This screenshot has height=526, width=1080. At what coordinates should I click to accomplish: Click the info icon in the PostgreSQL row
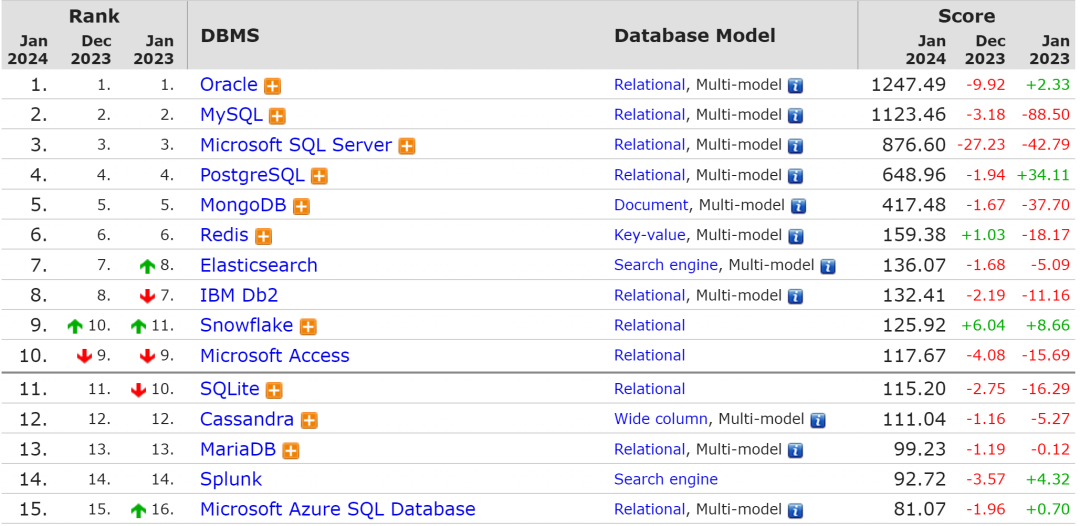point(796,176)
